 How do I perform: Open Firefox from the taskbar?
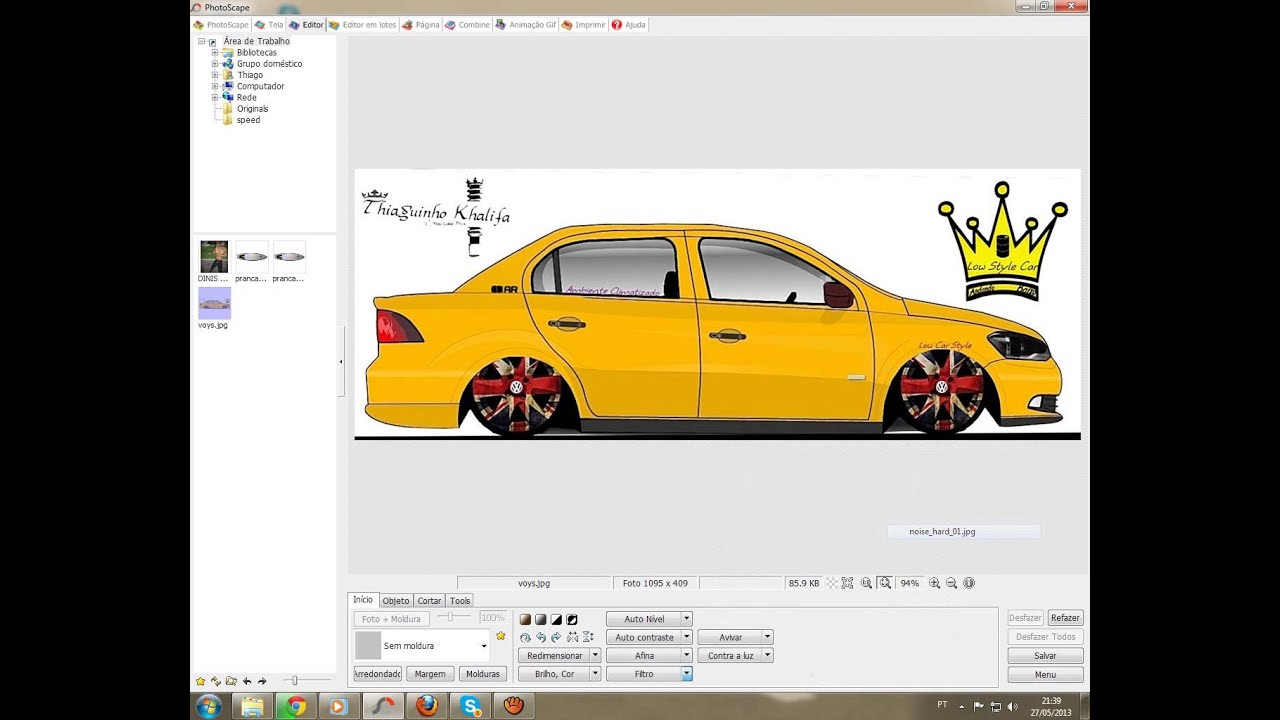pos(427,706)
